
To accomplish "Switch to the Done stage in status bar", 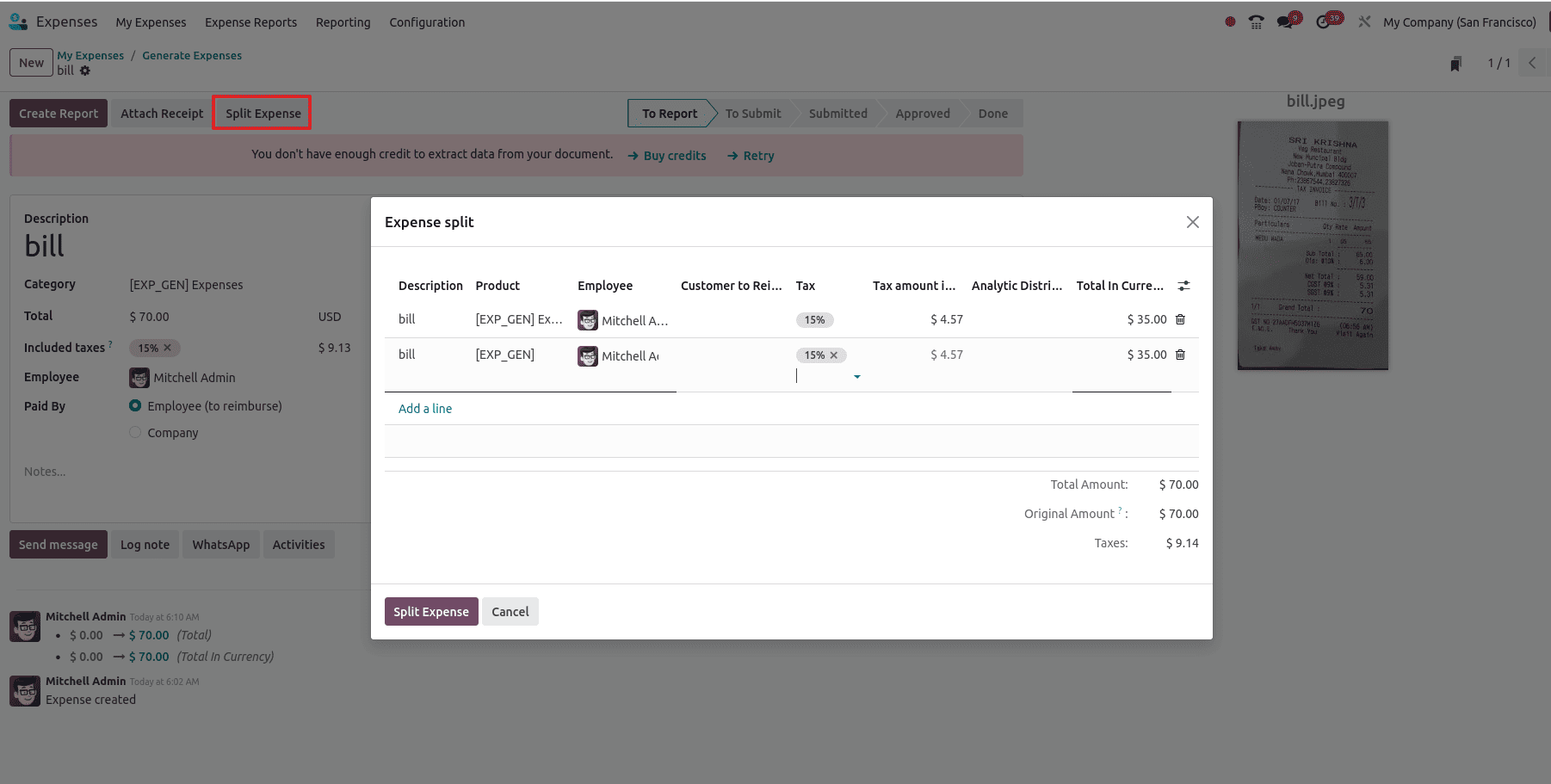I will coord(992,113).
